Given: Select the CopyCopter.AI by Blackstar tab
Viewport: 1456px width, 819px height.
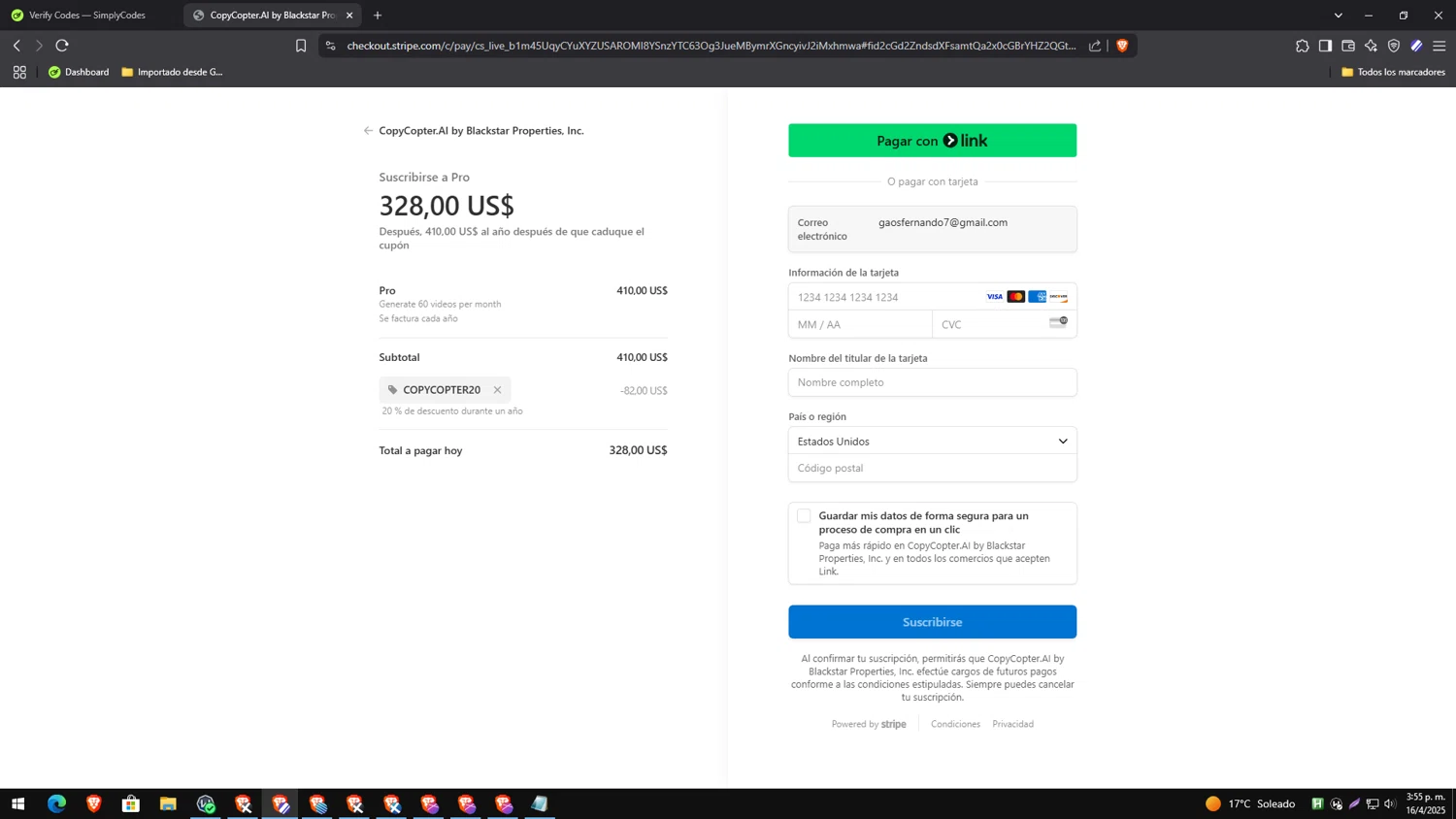Looking at the screenshot, I should coord(272,15).
